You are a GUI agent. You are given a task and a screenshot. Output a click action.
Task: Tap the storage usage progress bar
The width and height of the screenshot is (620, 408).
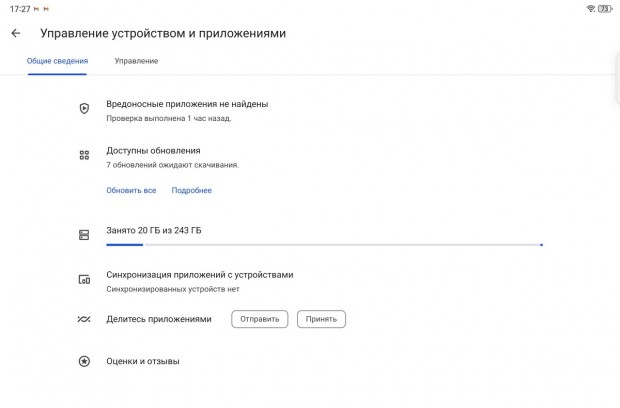(x=324, y=245)
